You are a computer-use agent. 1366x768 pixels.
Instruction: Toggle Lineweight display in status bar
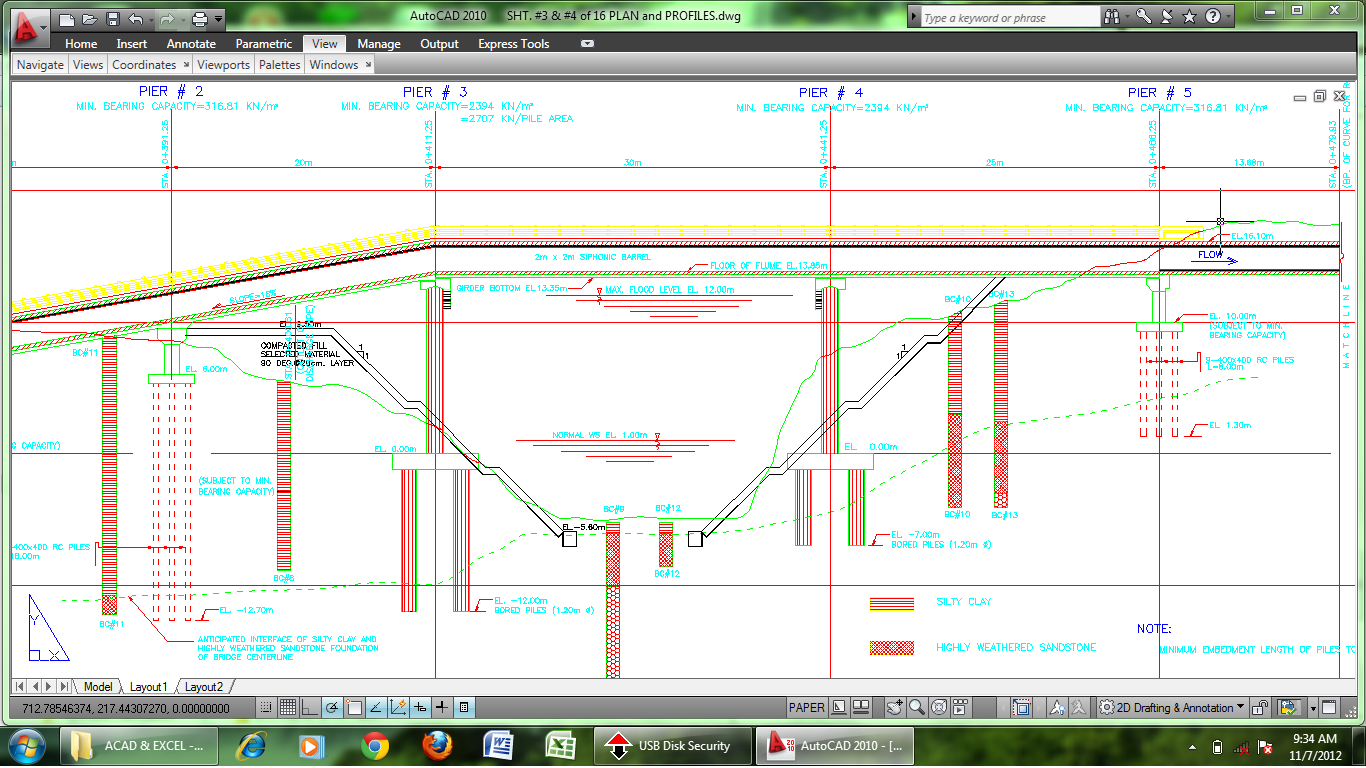[x=442, y=708]
